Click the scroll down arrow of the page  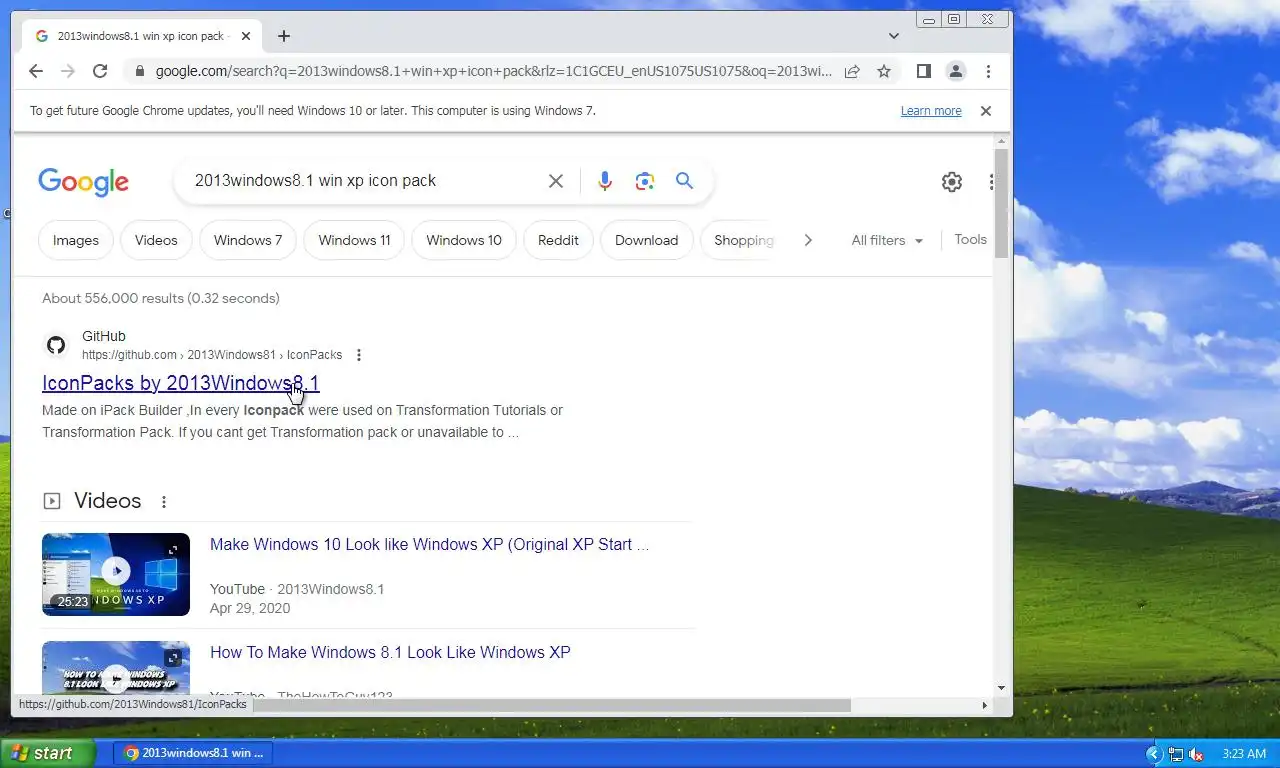[1001, 688]
